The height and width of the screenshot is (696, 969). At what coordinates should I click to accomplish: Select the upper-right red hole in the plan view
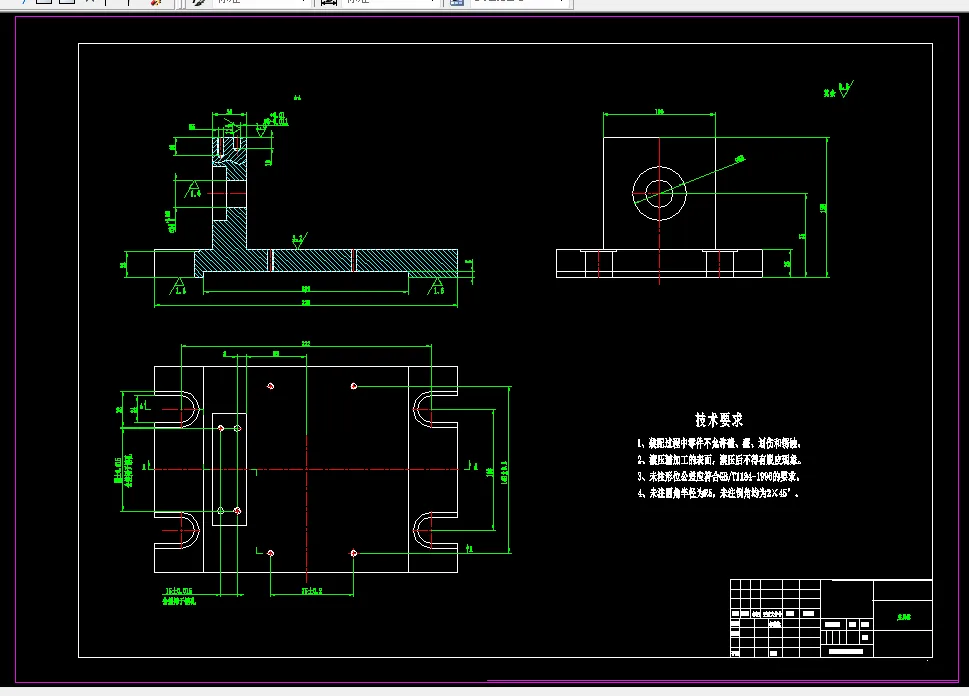353,386
